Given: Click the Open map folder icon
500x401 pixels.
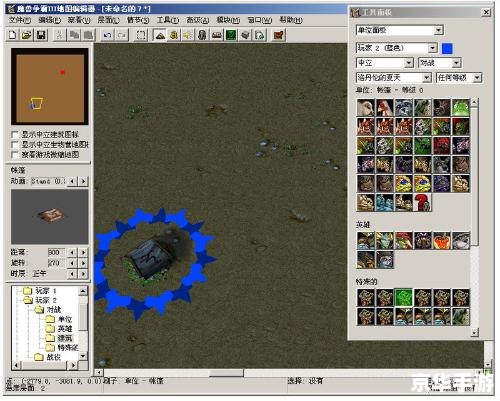Looking at the screenshot, I should 27,35.
